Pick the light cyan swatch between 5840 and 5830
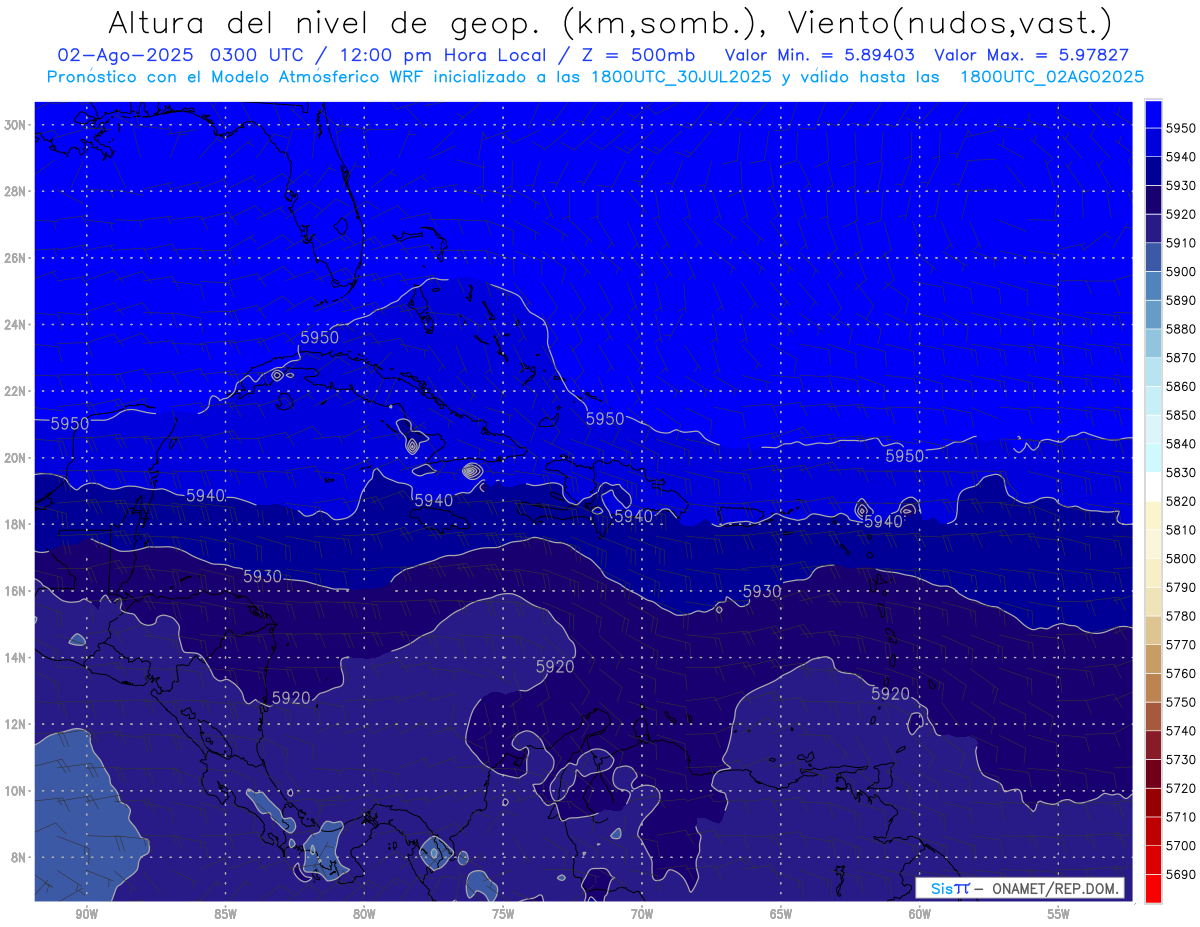 [1152, 458]
